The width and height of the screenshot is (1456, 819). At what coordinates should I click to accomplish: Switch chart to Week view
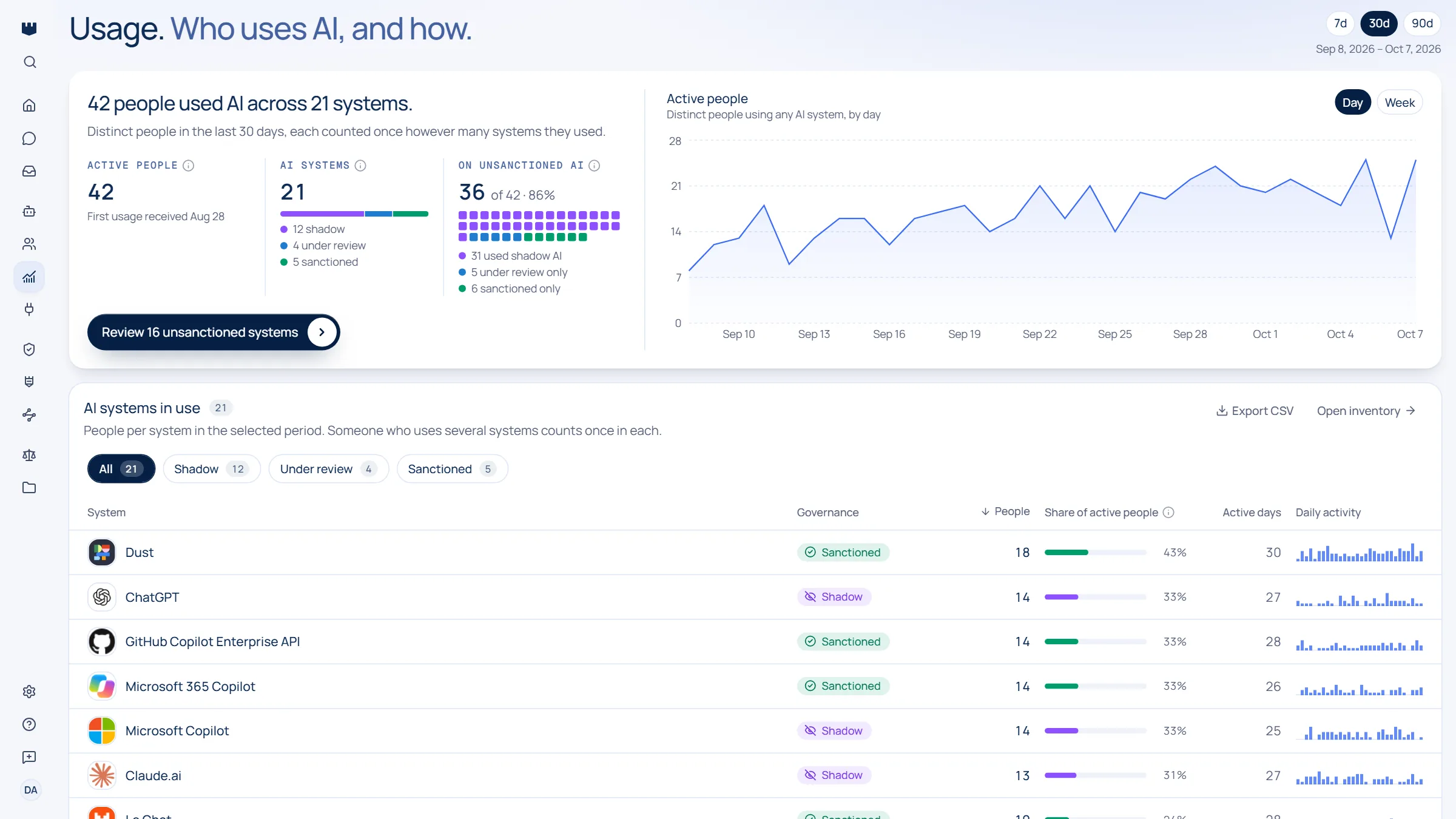[1400, 103]
